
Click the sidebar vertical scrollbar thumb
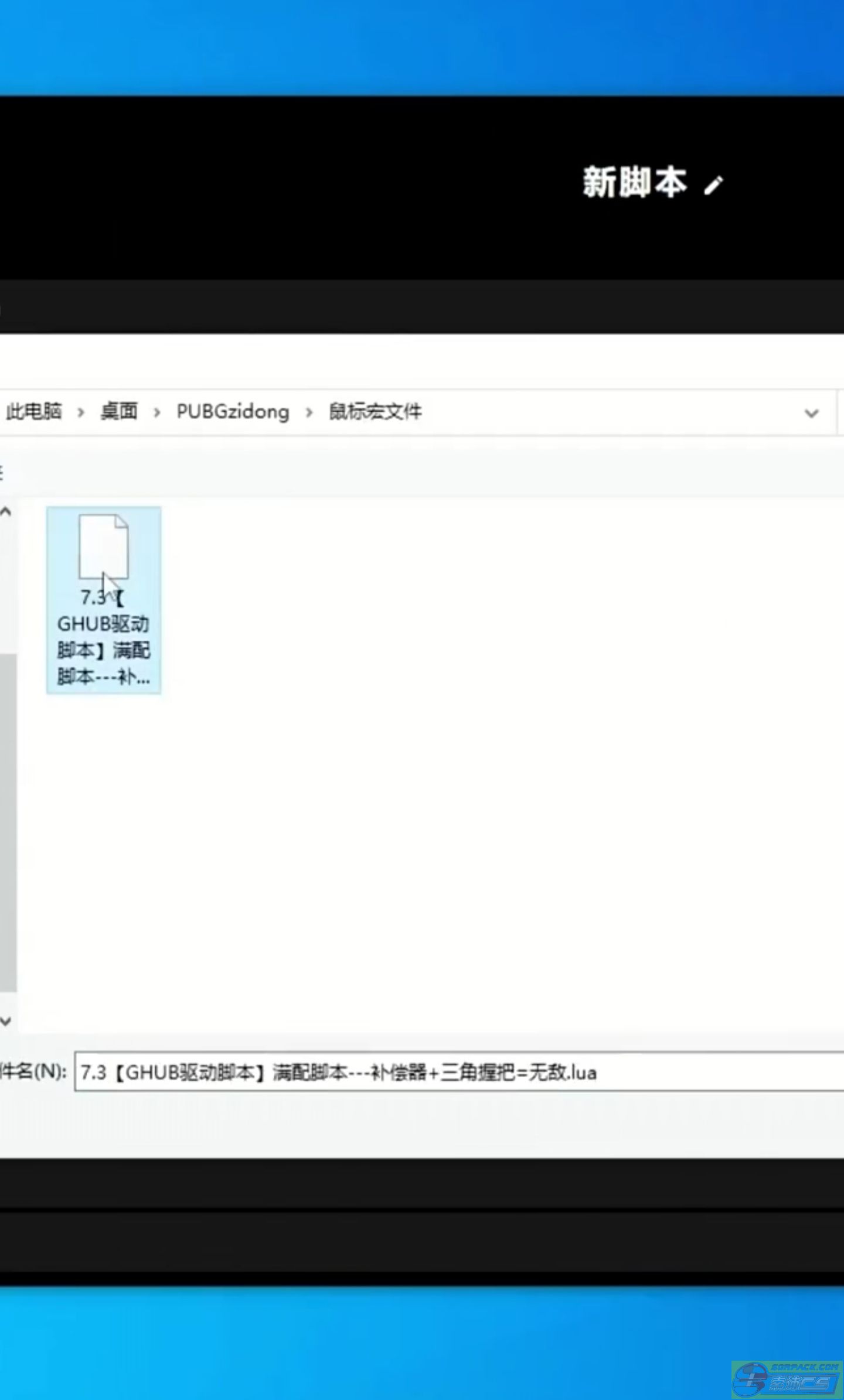pyautogui.click(x=8, y=820)
